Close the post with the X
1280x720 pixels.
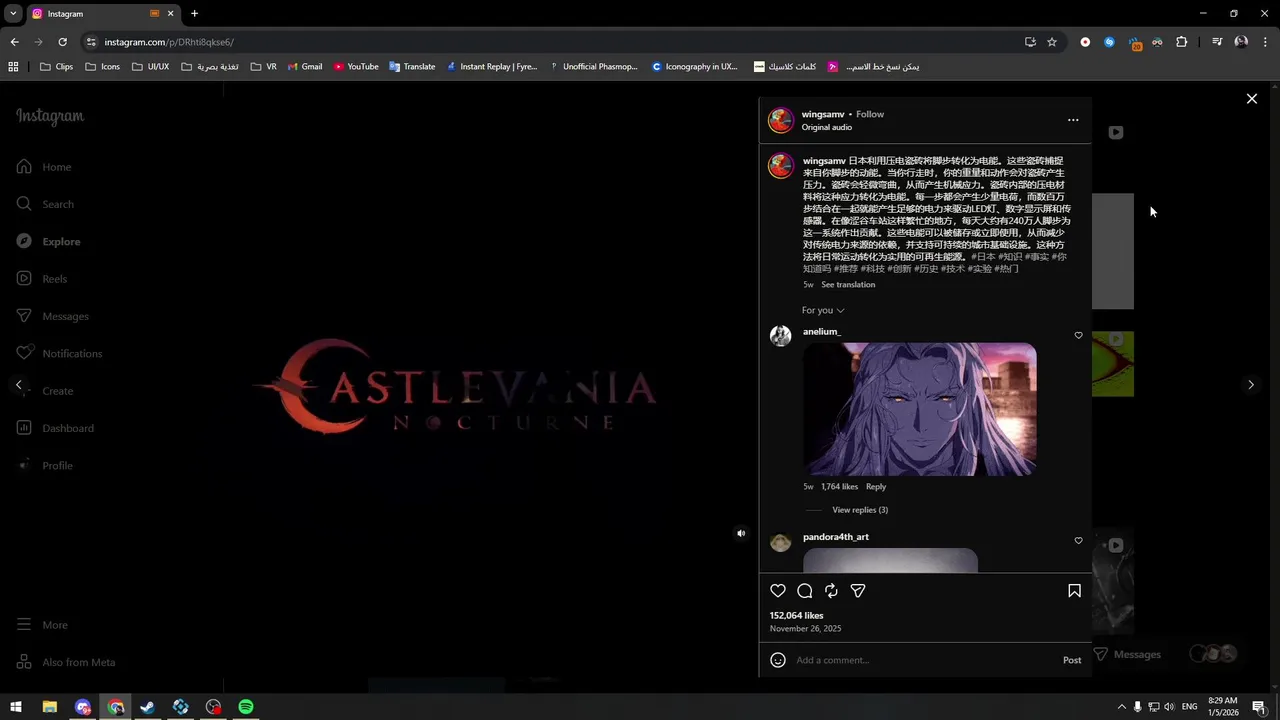pos(1251,99)
